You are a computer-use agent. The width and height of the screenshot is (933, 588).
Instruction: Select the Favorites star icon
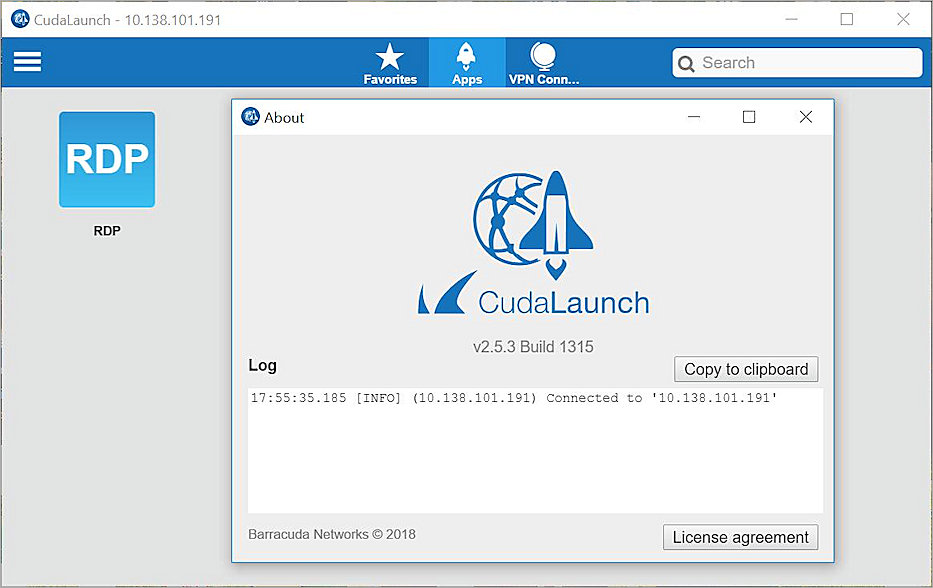pyautogui.click(x=390, y=55)
